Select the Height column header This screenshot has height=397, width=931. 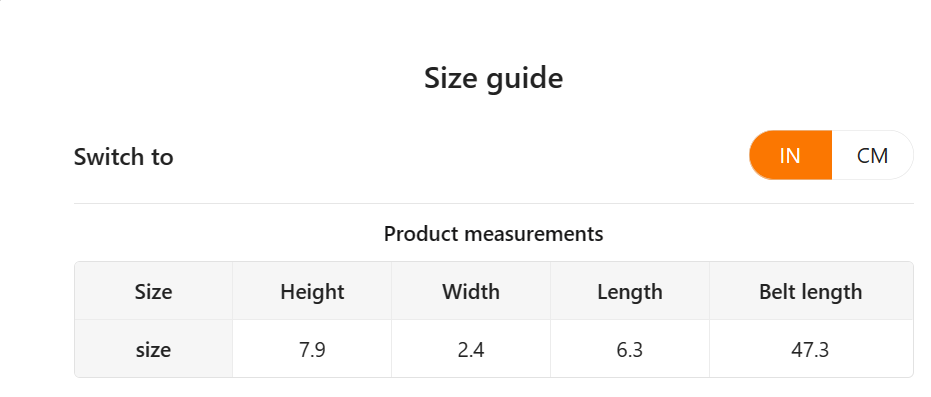click(312, 291)
